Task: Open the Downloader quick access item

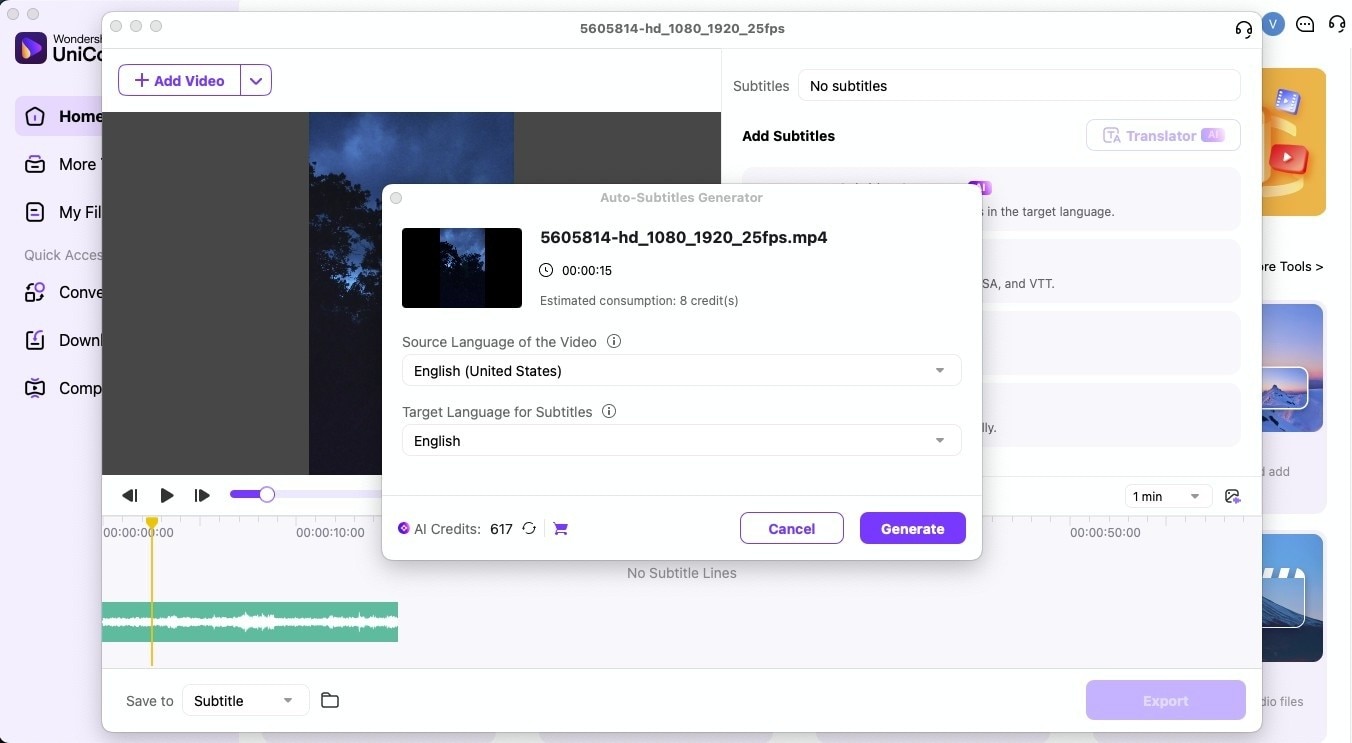Action: point(60,340)
